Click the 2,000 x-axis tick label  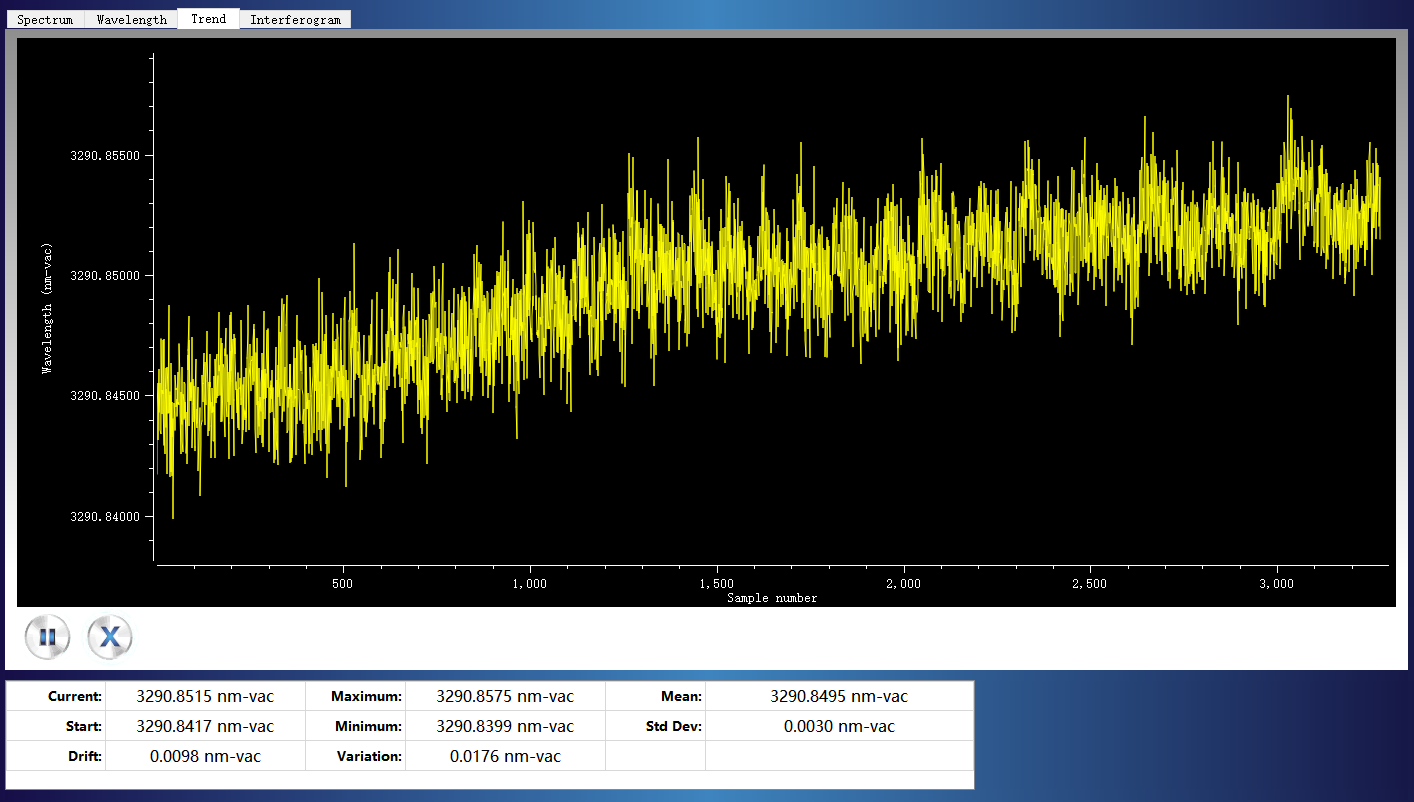tap(903, 584)
